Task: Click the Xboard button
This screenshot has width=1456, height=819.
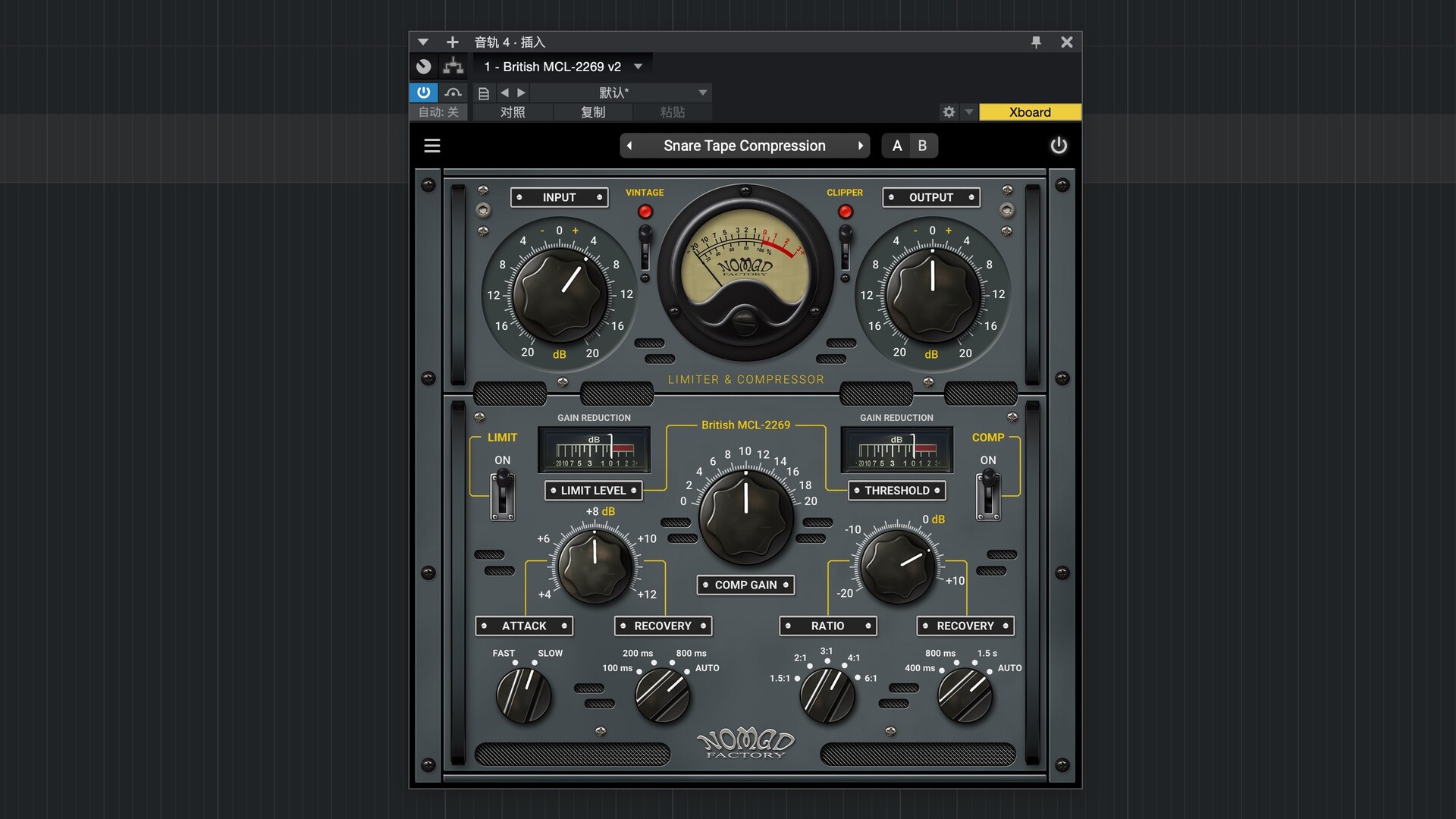Action: 1030,112
